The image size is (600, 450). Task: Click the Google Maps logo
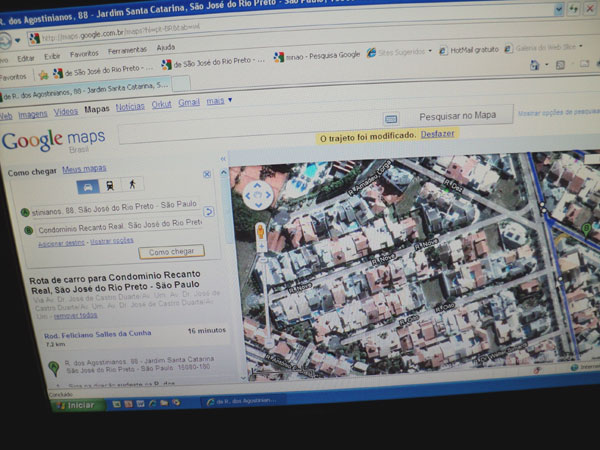pyautogui.click(x=54, y=140)
